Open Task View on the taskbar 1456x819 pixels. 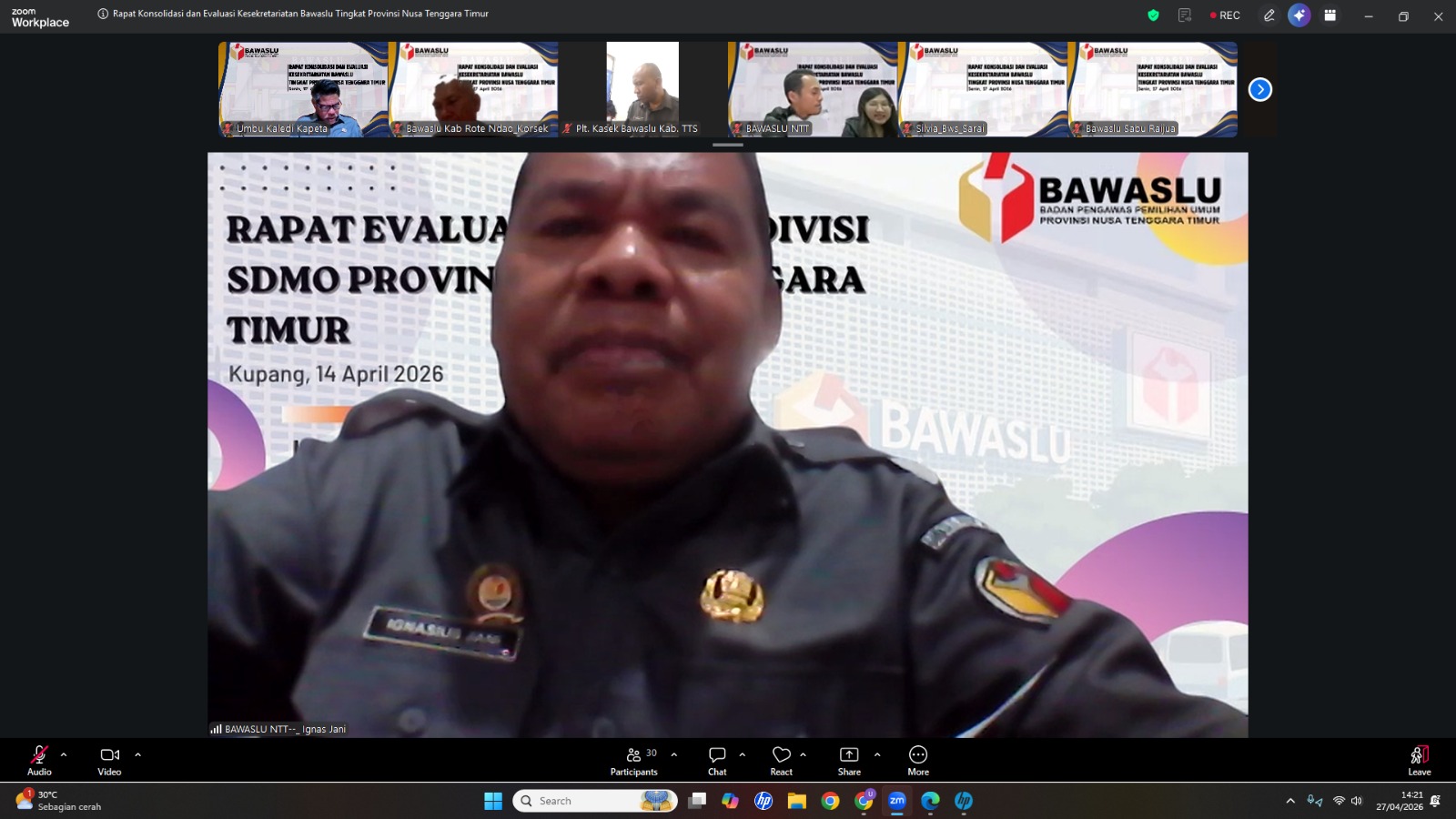coord(697,801)
